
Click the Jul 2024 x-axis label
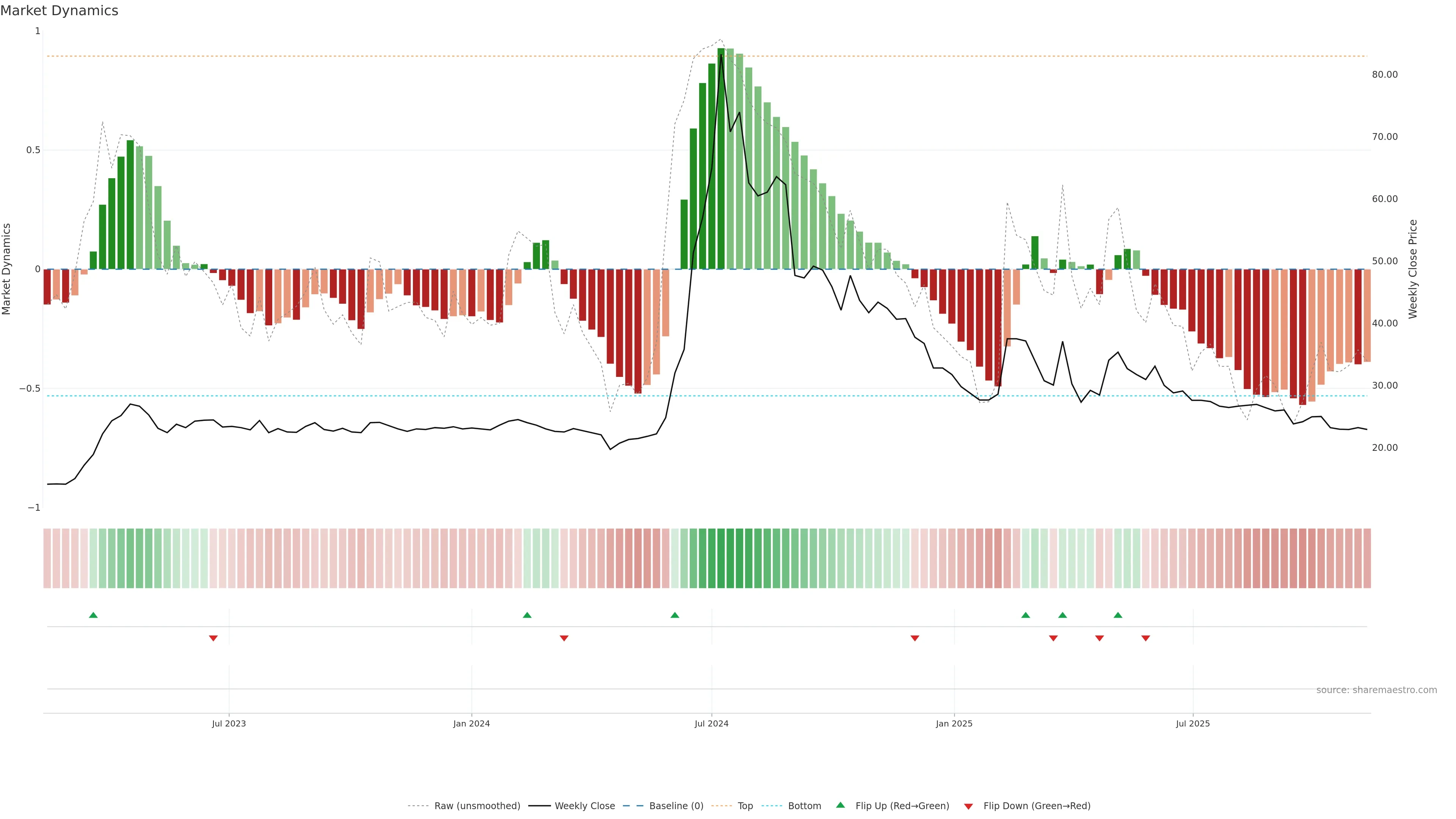(711, 723)
